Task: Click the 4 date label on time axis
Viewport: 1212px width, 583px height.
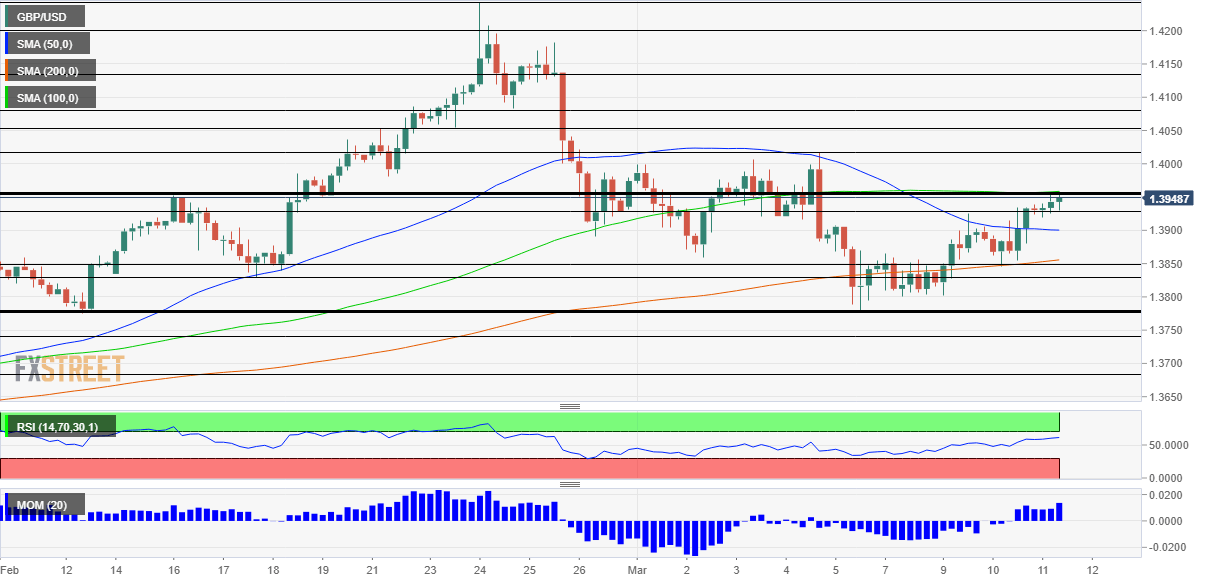Action: 786,569
